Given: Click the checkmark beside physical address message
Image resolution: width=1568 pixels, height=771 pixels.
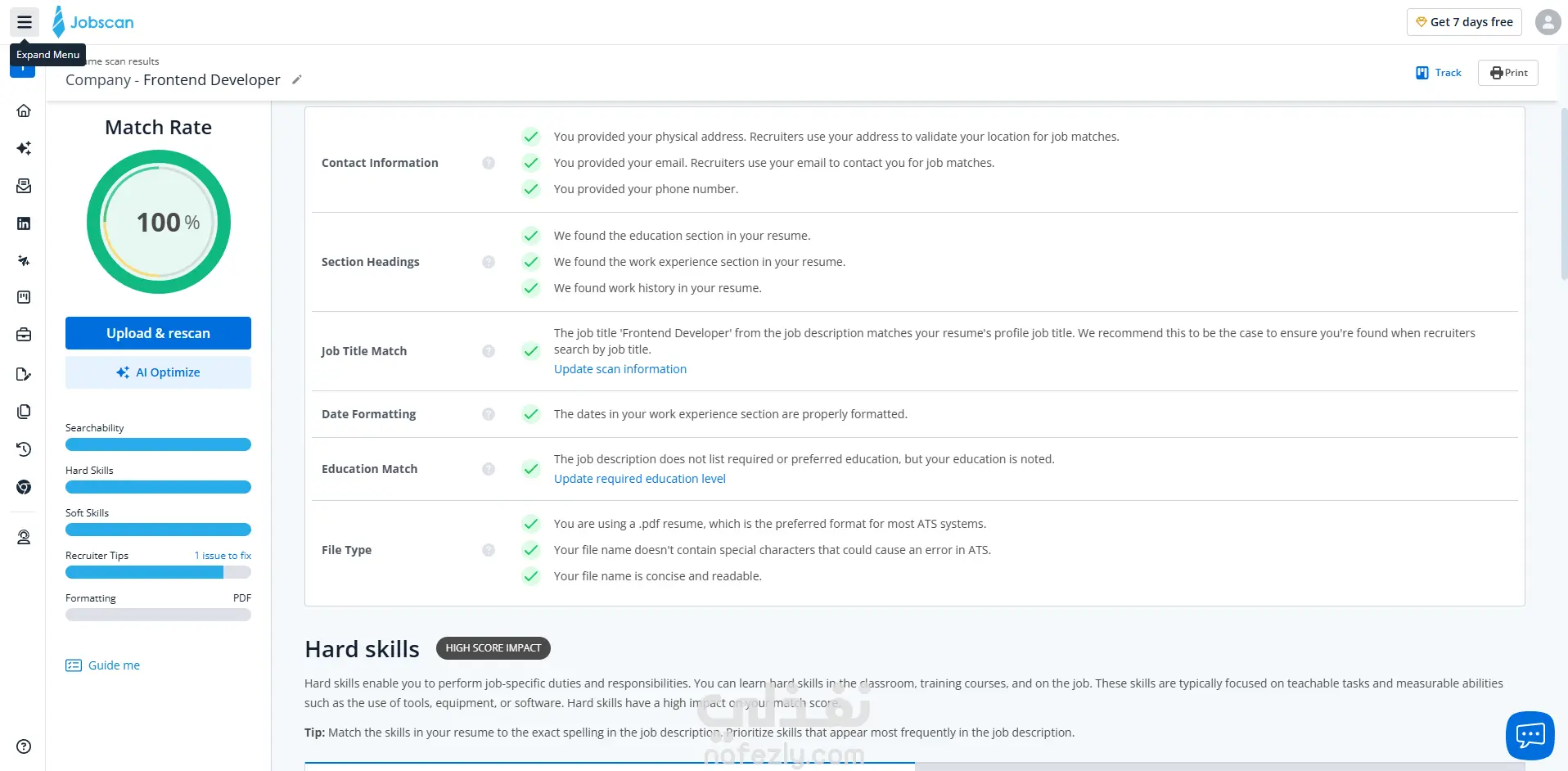Looking at the screenshot, I should [531, 137].
